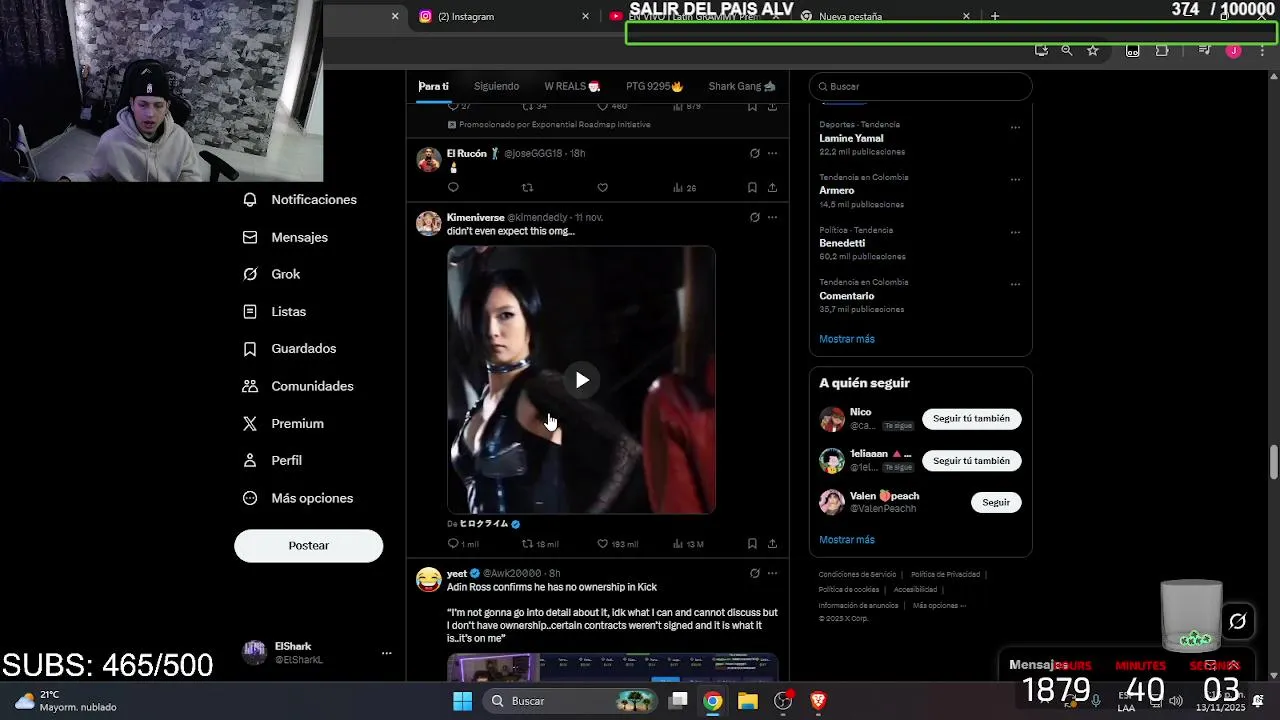1280x720 pixels.
Task: Bookmark this page with star icon
Action: point(1092,50)
